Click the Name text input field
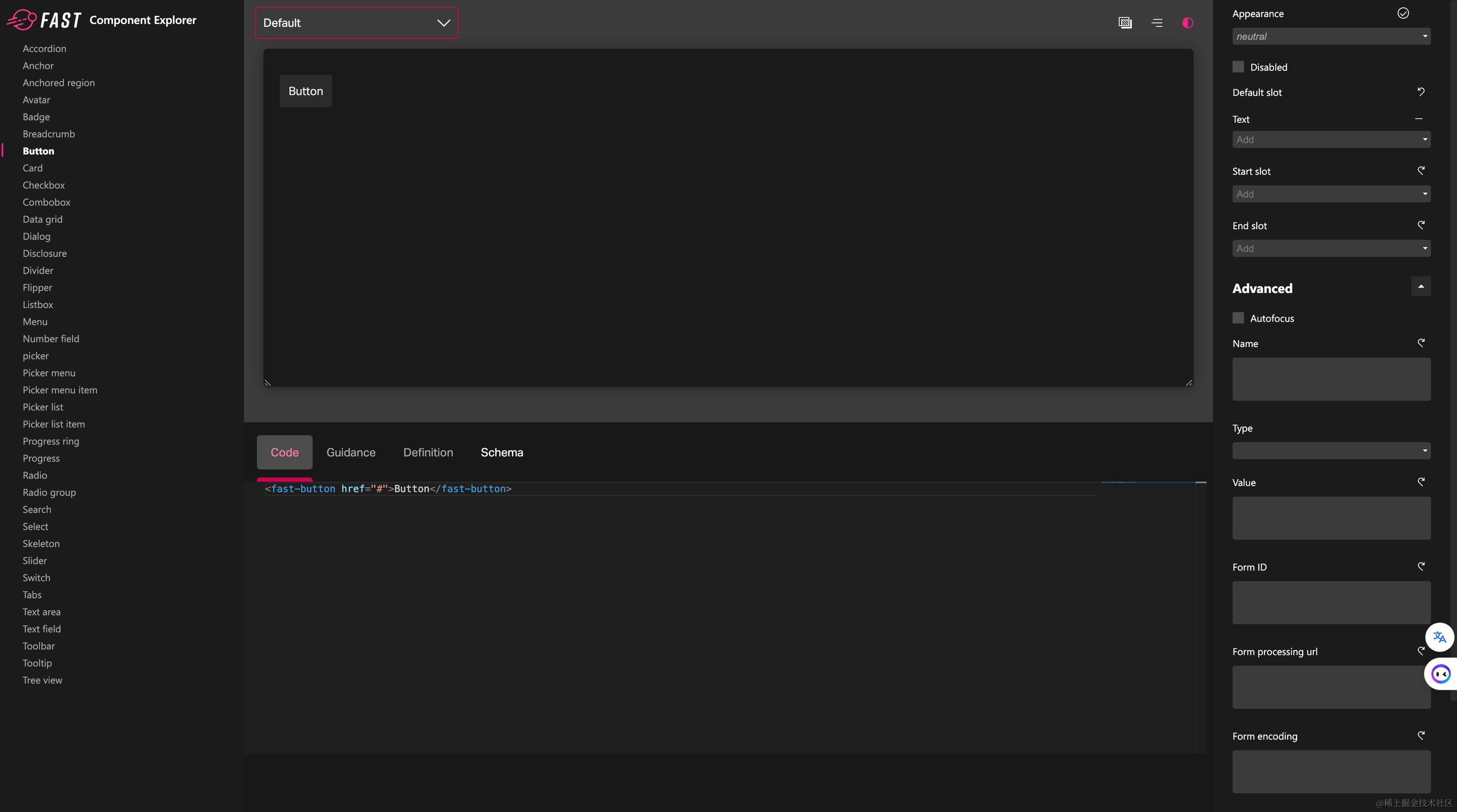The height and width of the screenshot is (812, 1457). tap(1331, 379)
